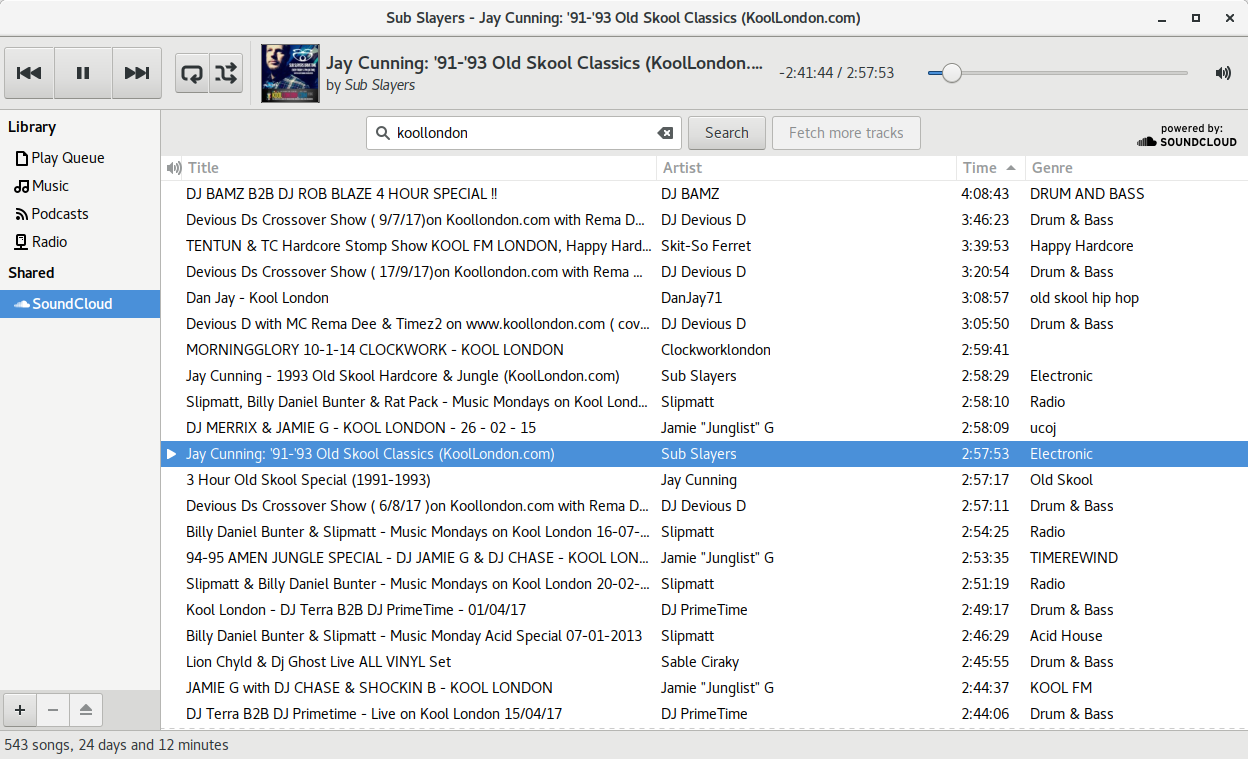Click the playback position slider
This screenshot has height=759, width=1248.
tap(1057, 73)
